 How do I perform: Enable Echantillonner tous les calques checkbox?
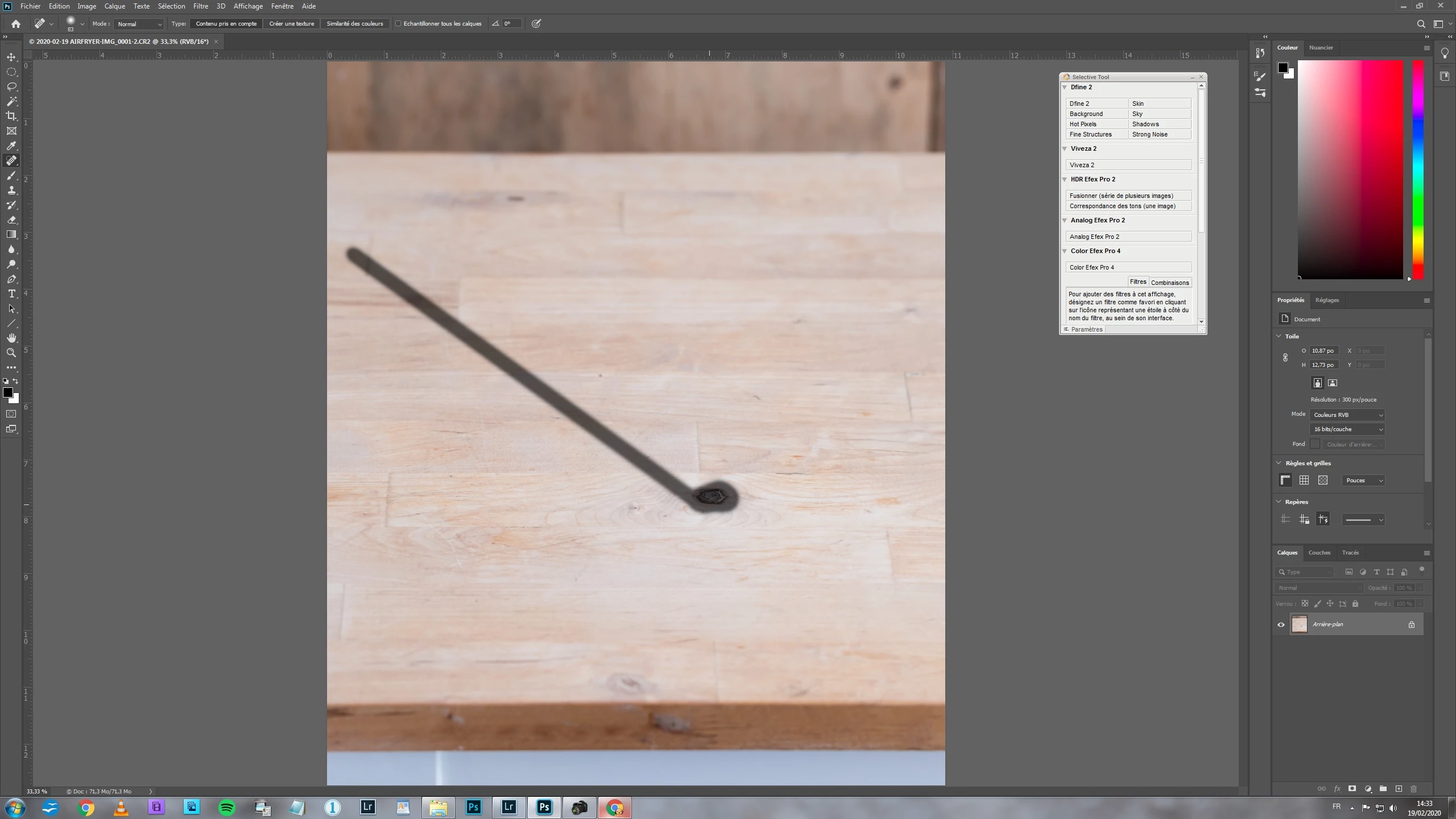point(399,24)
